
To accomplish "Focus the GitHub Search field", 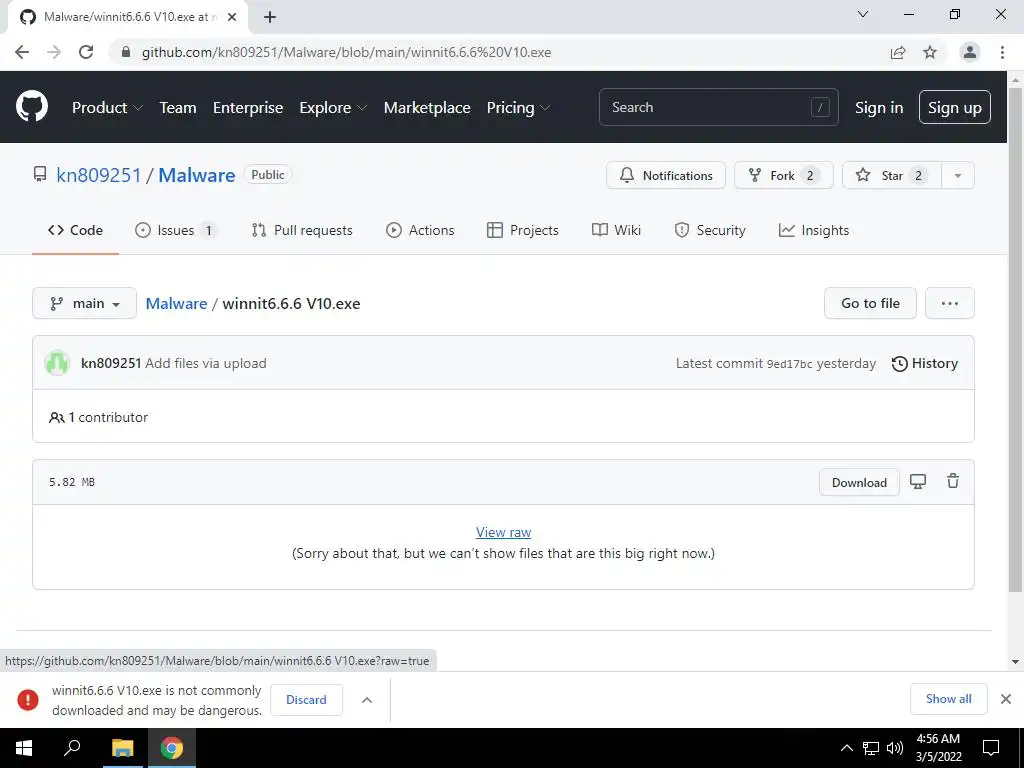I will (718, 107).
